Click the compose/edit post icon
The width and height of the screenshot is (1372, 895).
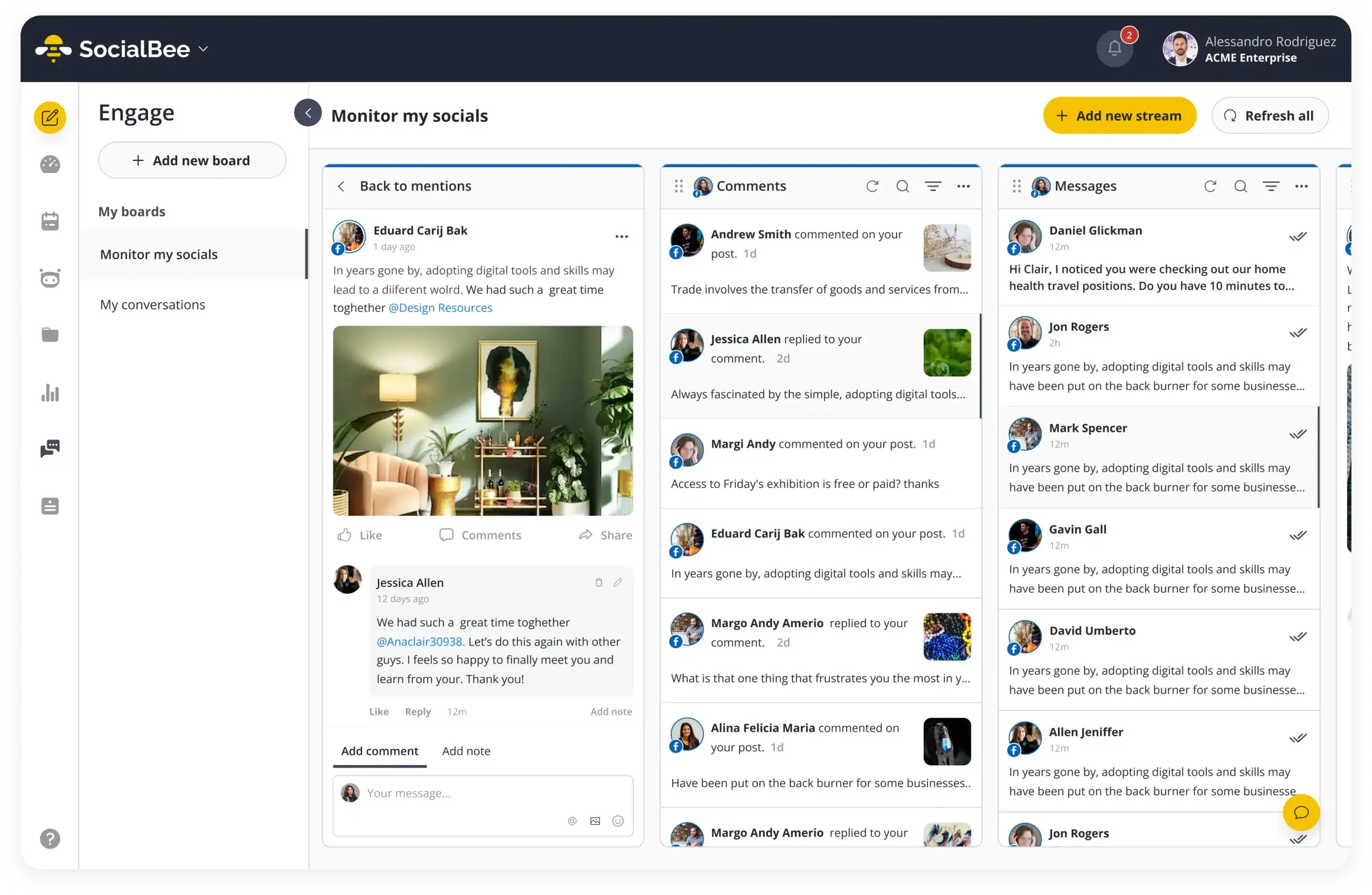tap(50, 118)
